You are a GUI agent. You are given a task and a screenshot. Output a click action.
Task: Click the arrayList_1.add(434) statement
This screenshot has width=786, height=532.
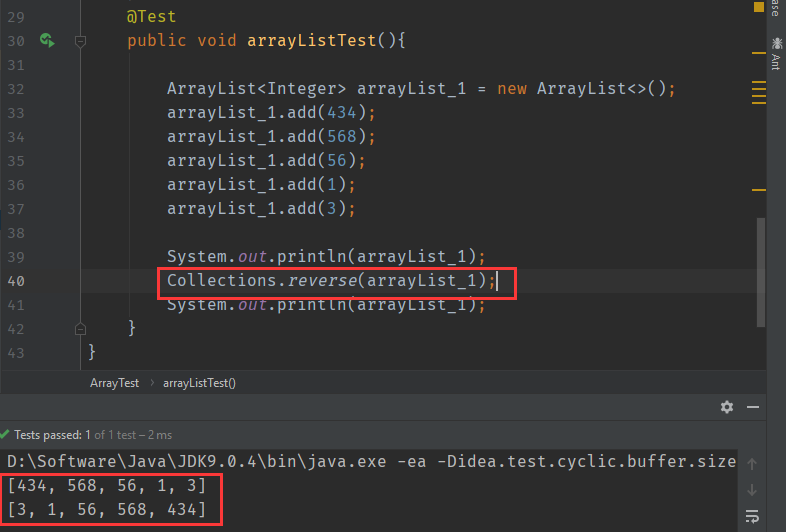tap(271, 113)
